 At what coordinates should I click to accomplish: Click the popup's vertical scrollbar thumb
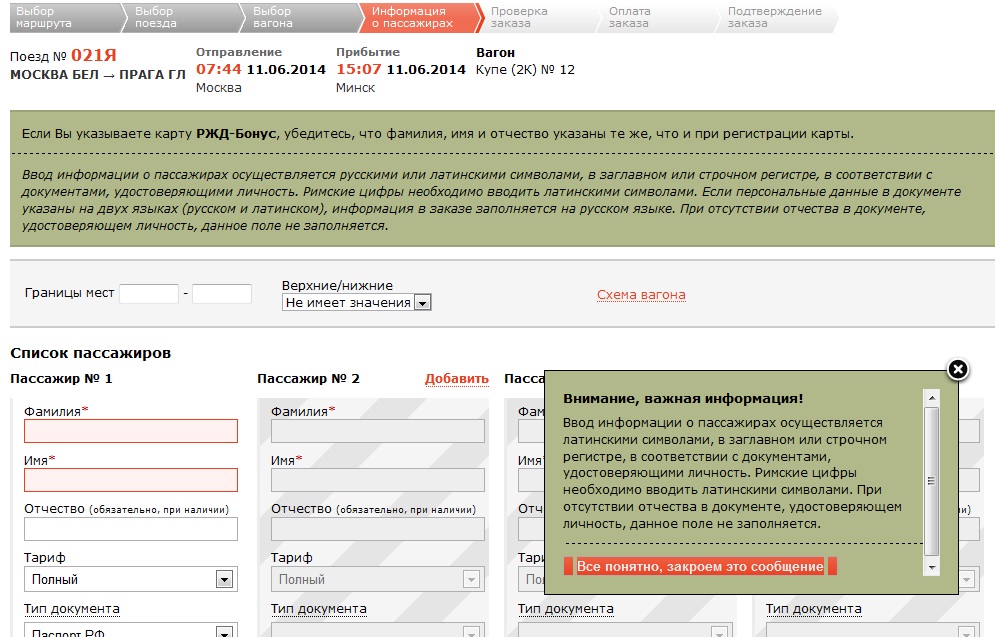(x=932, y=480)
